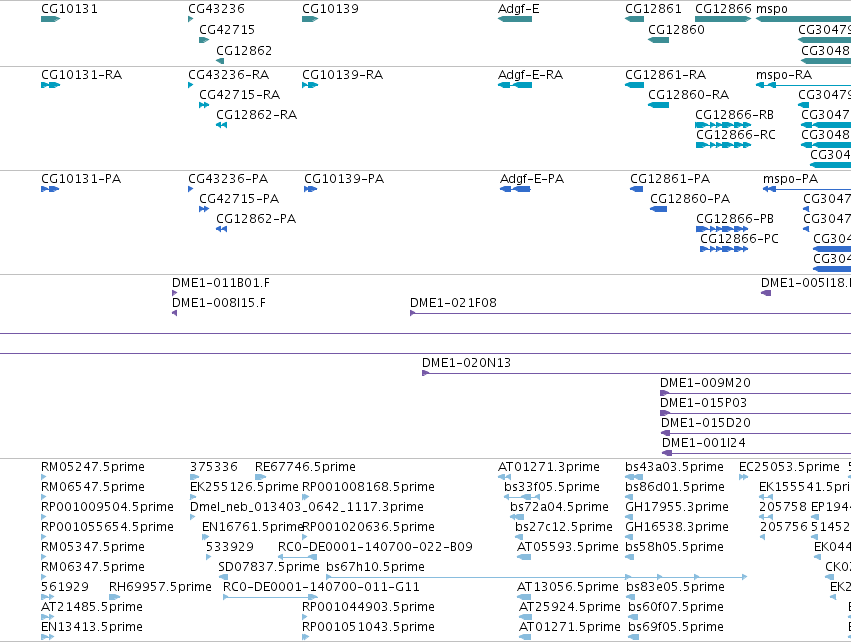The height and width of the screenshot is (642, 851).
Task: Click transcript CG10131-RA label
Action: tap(81, 74)
